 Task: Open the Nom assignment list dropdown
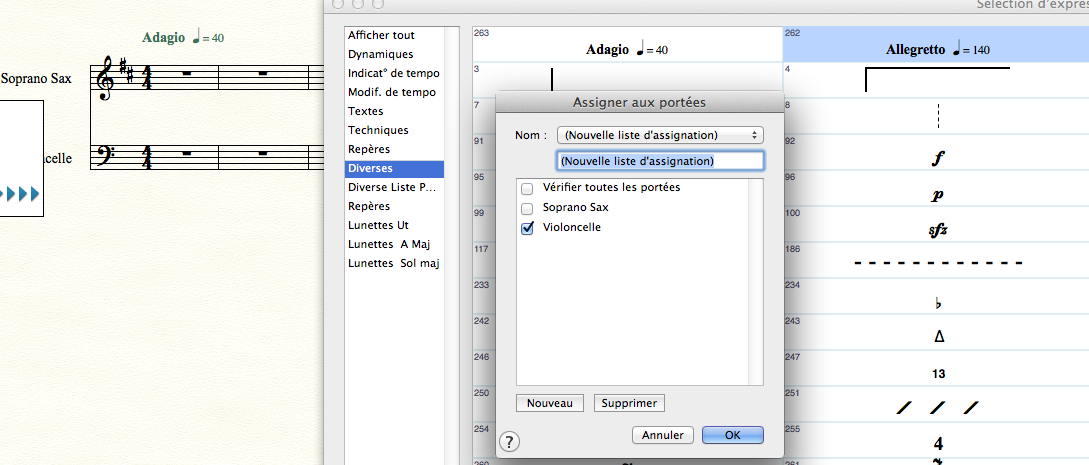[659, 135]
